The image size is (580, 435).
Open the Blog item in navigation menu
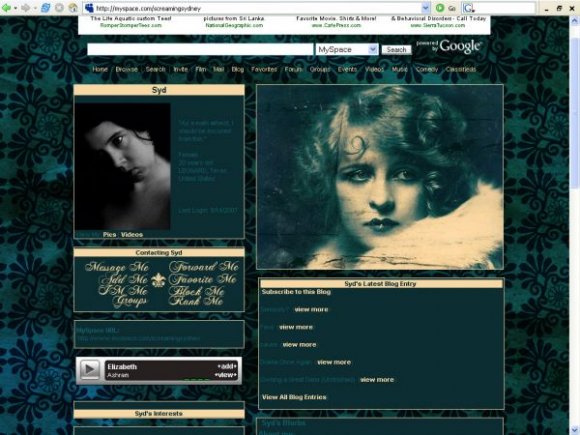(237, 69)
